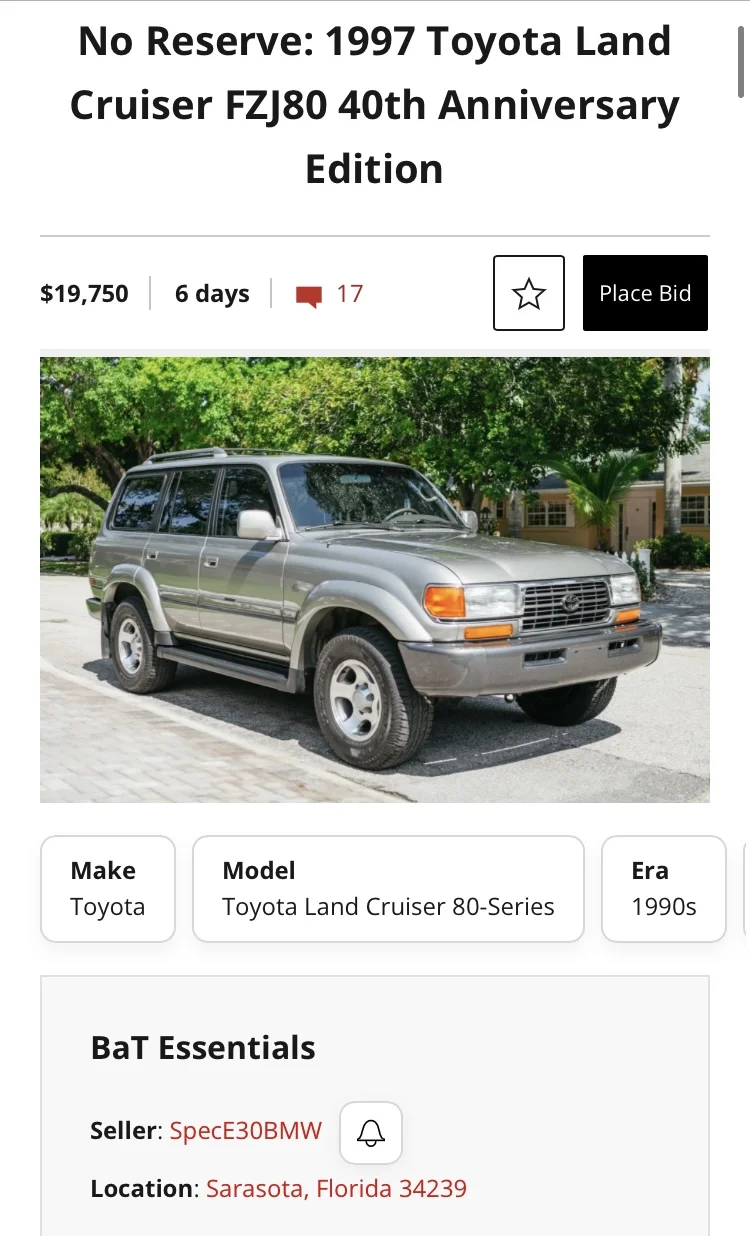This screenshot has width=750, height=1236.
Task: Click the bell icon beside the seller
Action: click(371, 1133)
